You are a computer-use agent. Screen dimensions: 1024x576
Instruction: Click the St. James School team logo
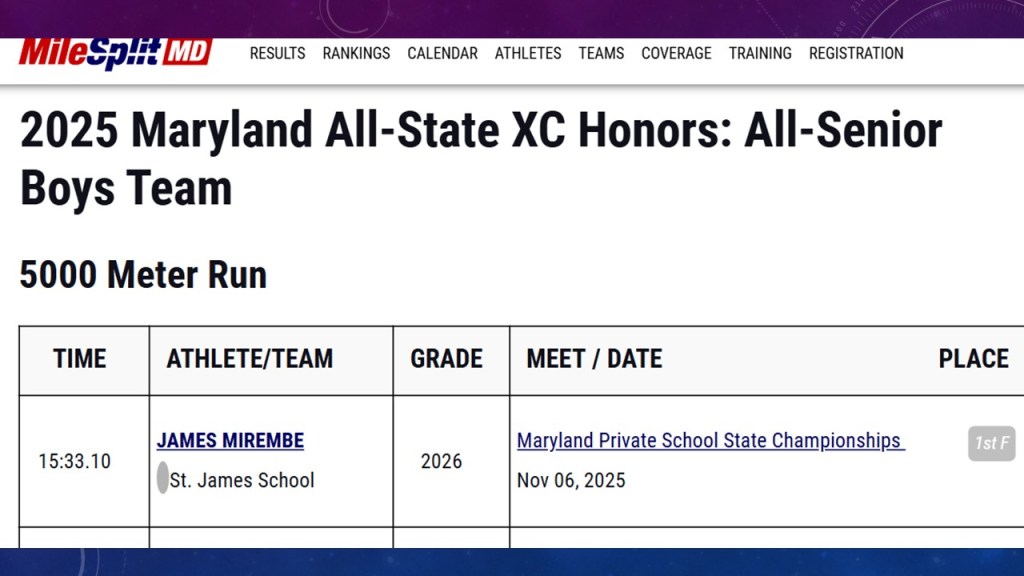pyautogui.click(x=162, y=479)
